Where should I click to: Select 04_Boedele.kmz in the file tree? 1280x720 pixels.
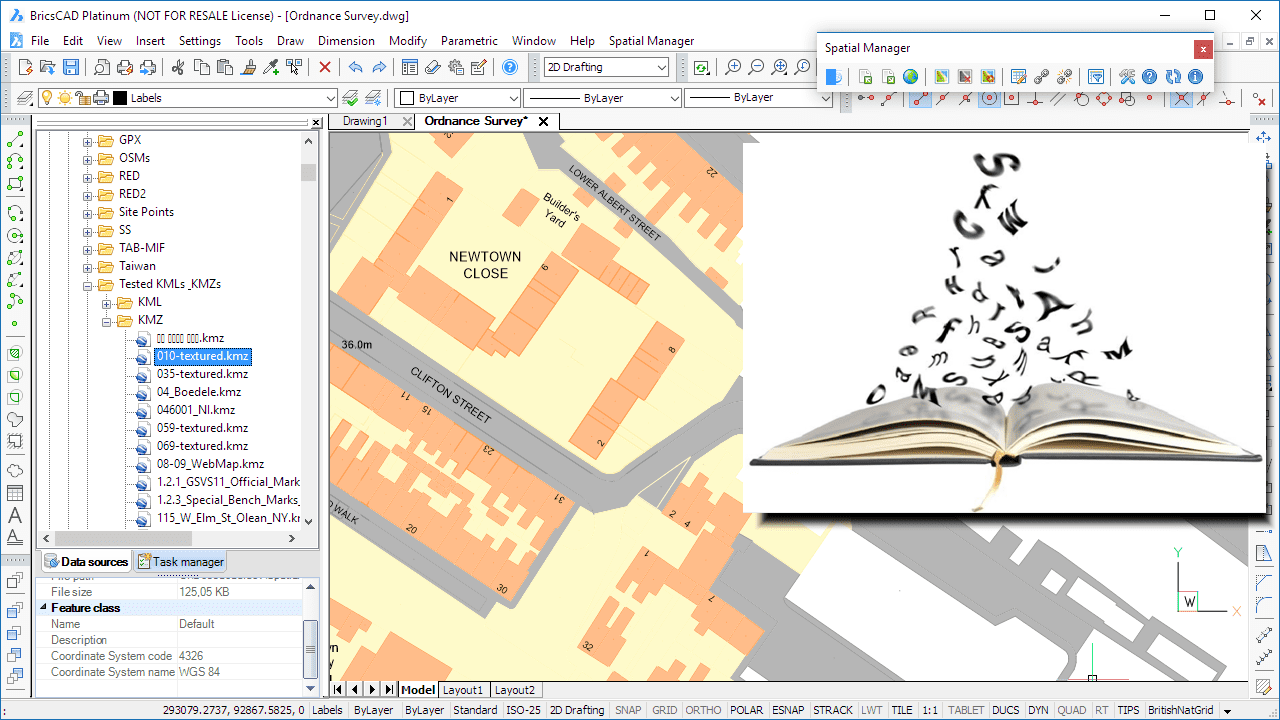(x=199, y=392)
